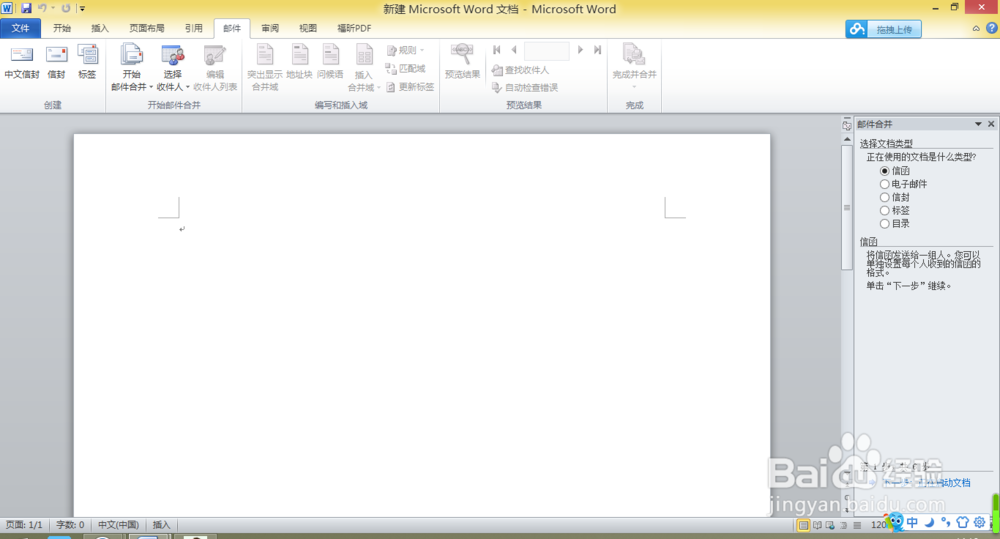Open the input method settings gear
Image resolution: width=1000 pixels, height=539 pixels.
pyautogui.click(x=980, y=522)
